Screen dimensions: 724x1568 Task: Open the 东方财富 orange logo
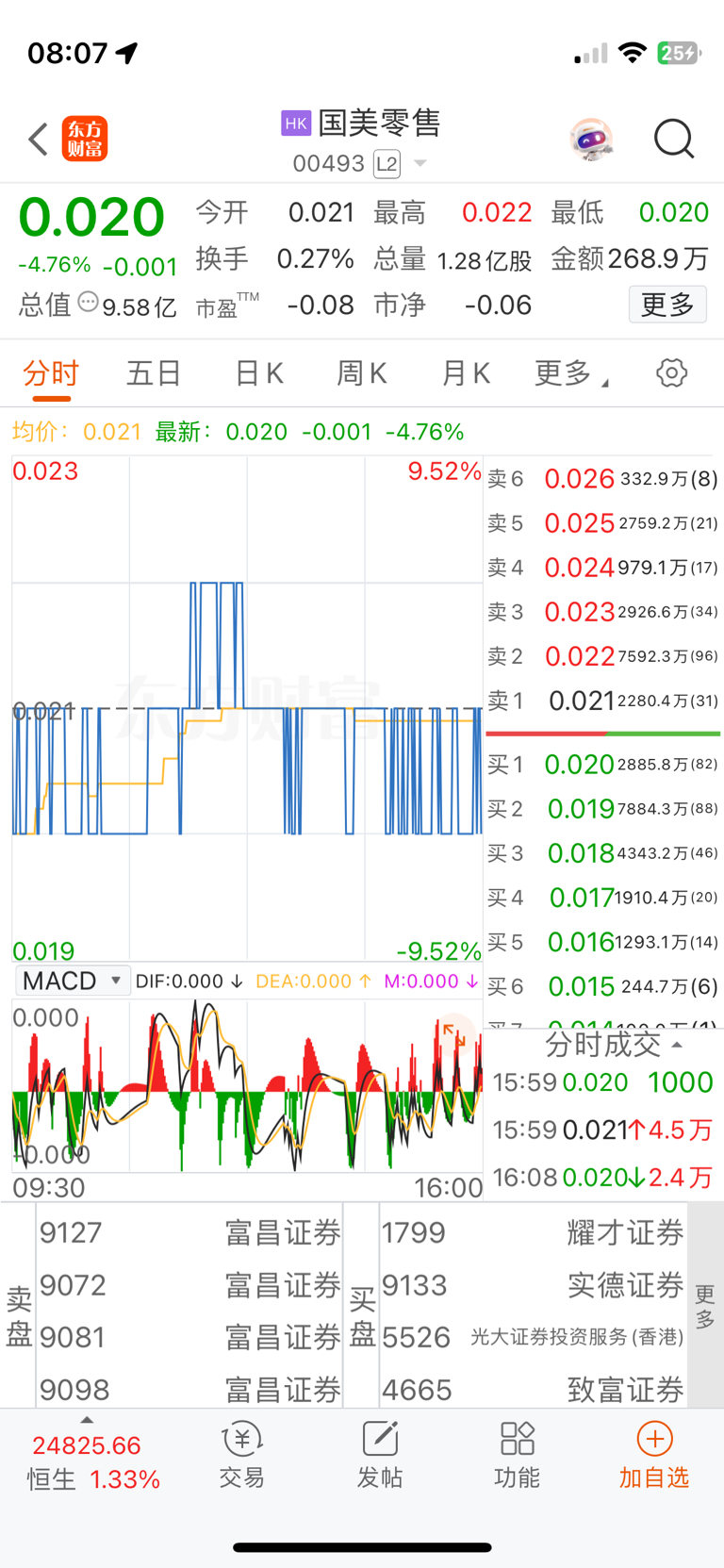point(85,140)
